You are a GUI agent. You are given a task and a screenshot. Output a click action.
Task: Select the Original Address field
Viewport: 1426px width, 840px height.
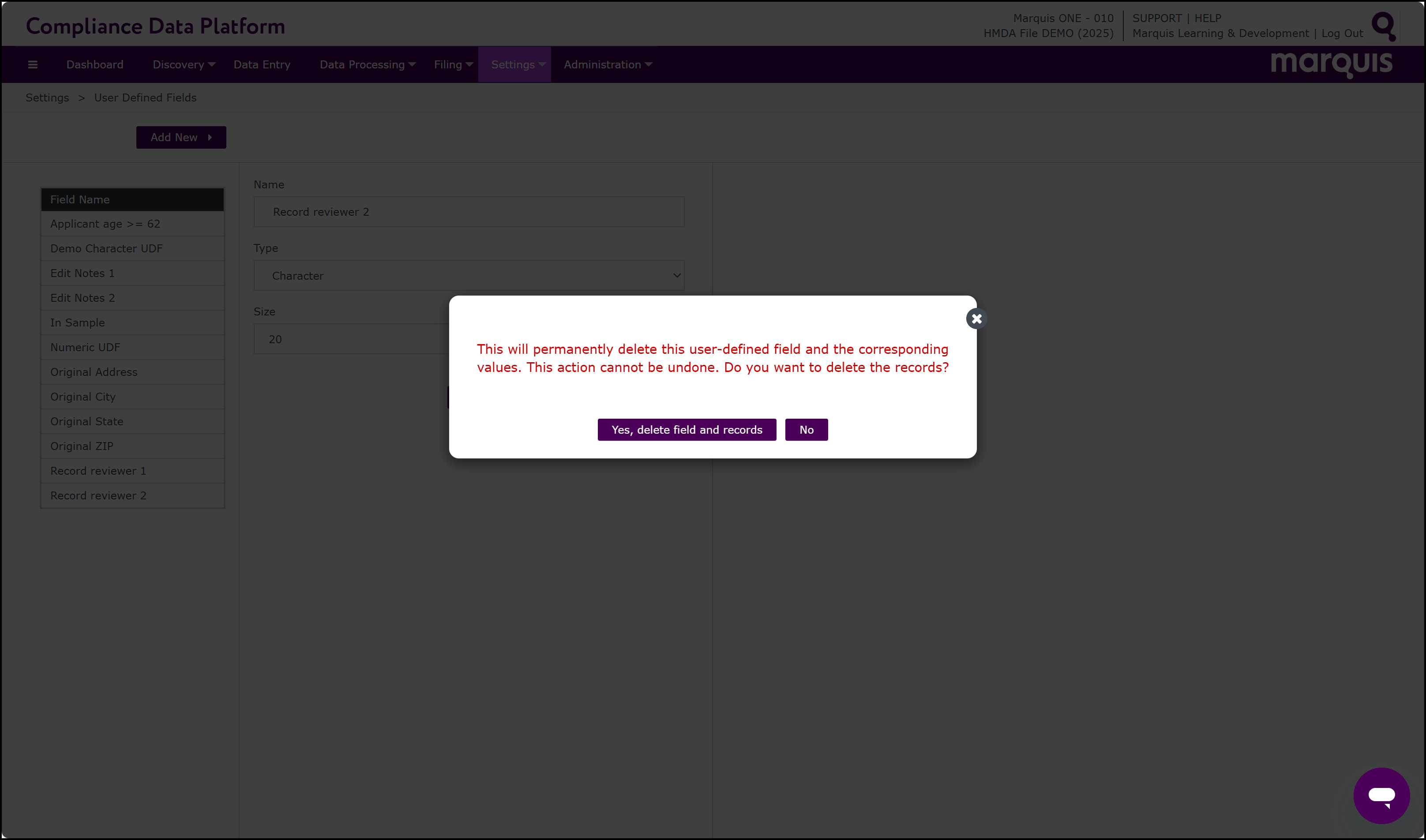[132, 372]
